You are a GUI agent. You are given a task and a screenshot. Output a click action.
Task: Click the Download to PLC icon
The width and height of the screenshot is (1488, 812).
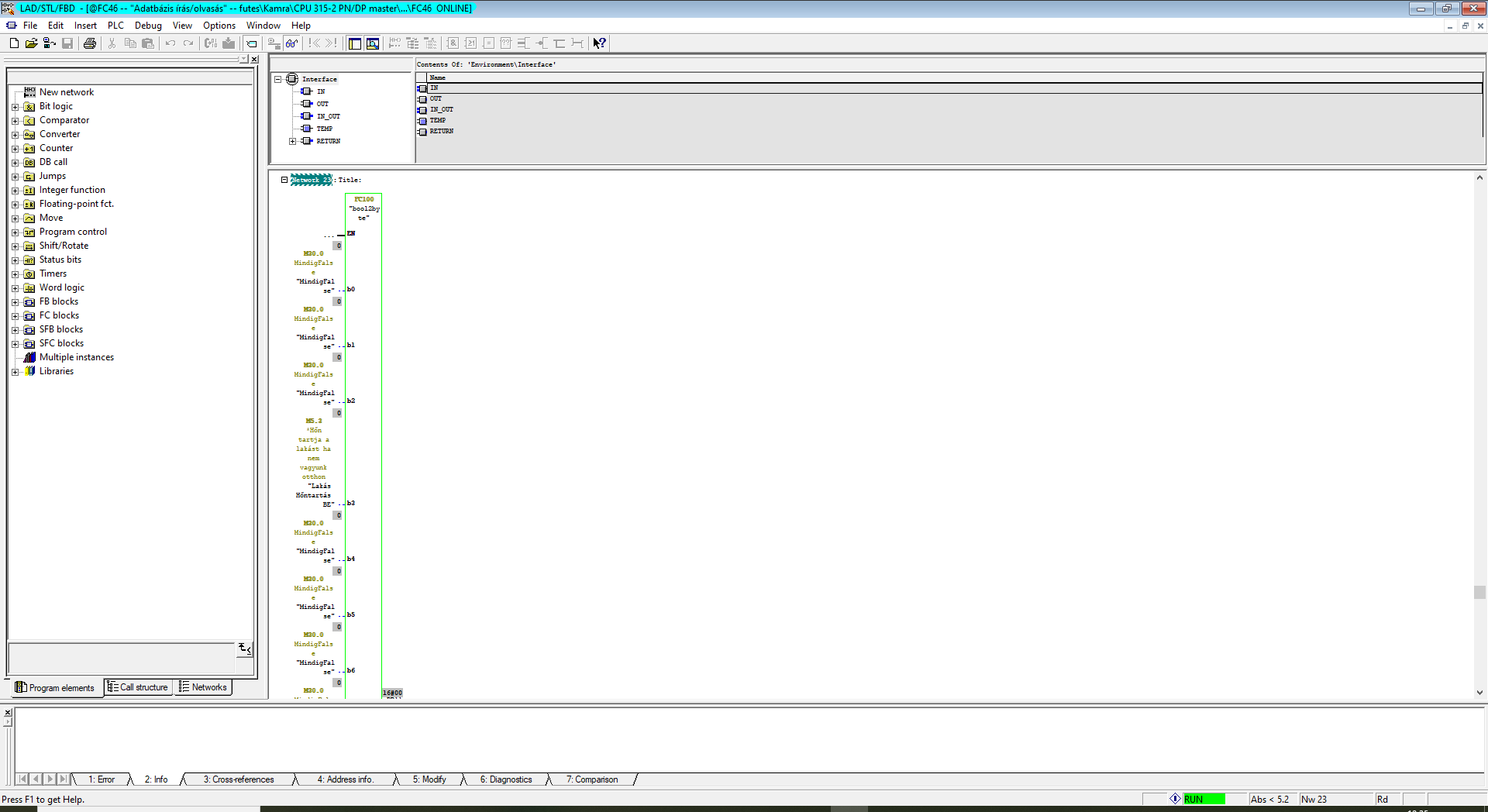click(229, 43)
